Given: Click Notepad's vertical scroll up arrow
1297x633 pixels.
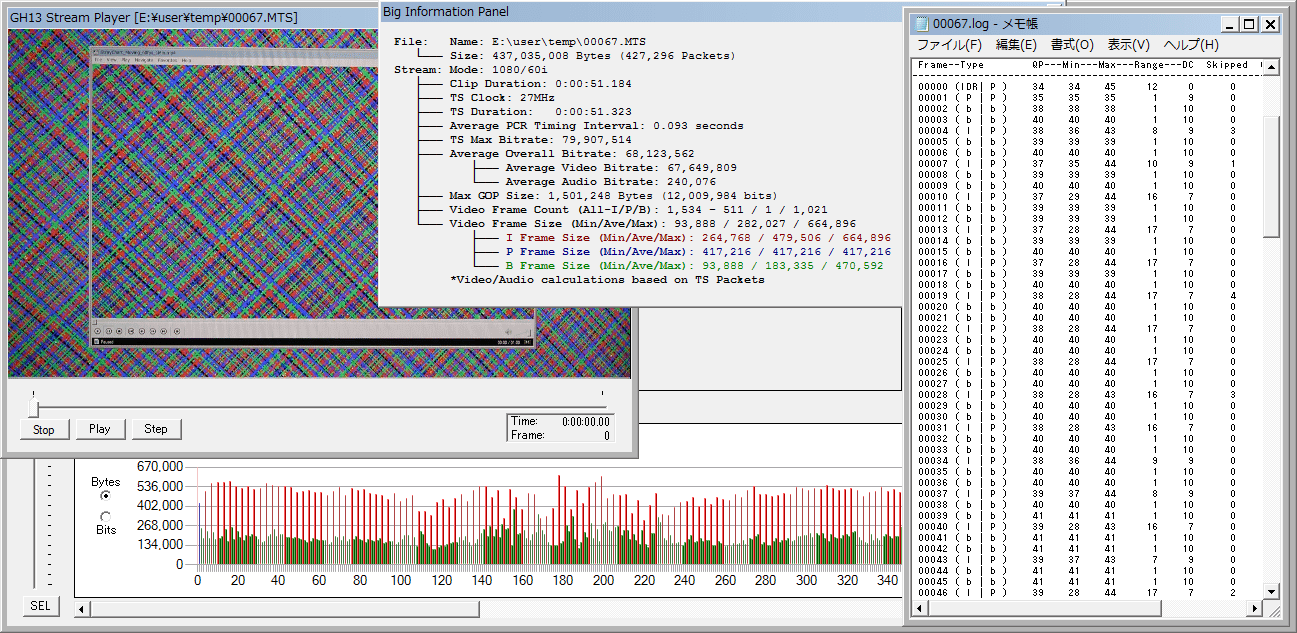Looking at the screenshot, I should tap(1271, 67).
